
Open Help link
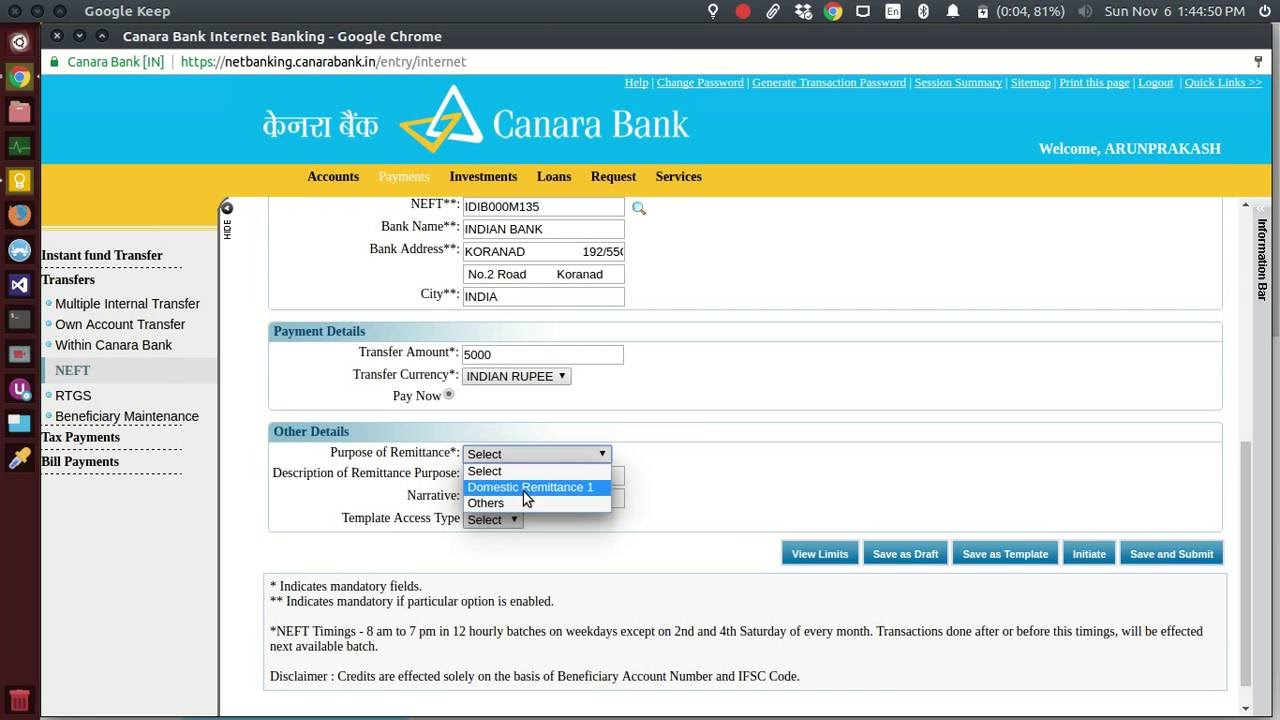pyautogui.click(x=636, y=82)
